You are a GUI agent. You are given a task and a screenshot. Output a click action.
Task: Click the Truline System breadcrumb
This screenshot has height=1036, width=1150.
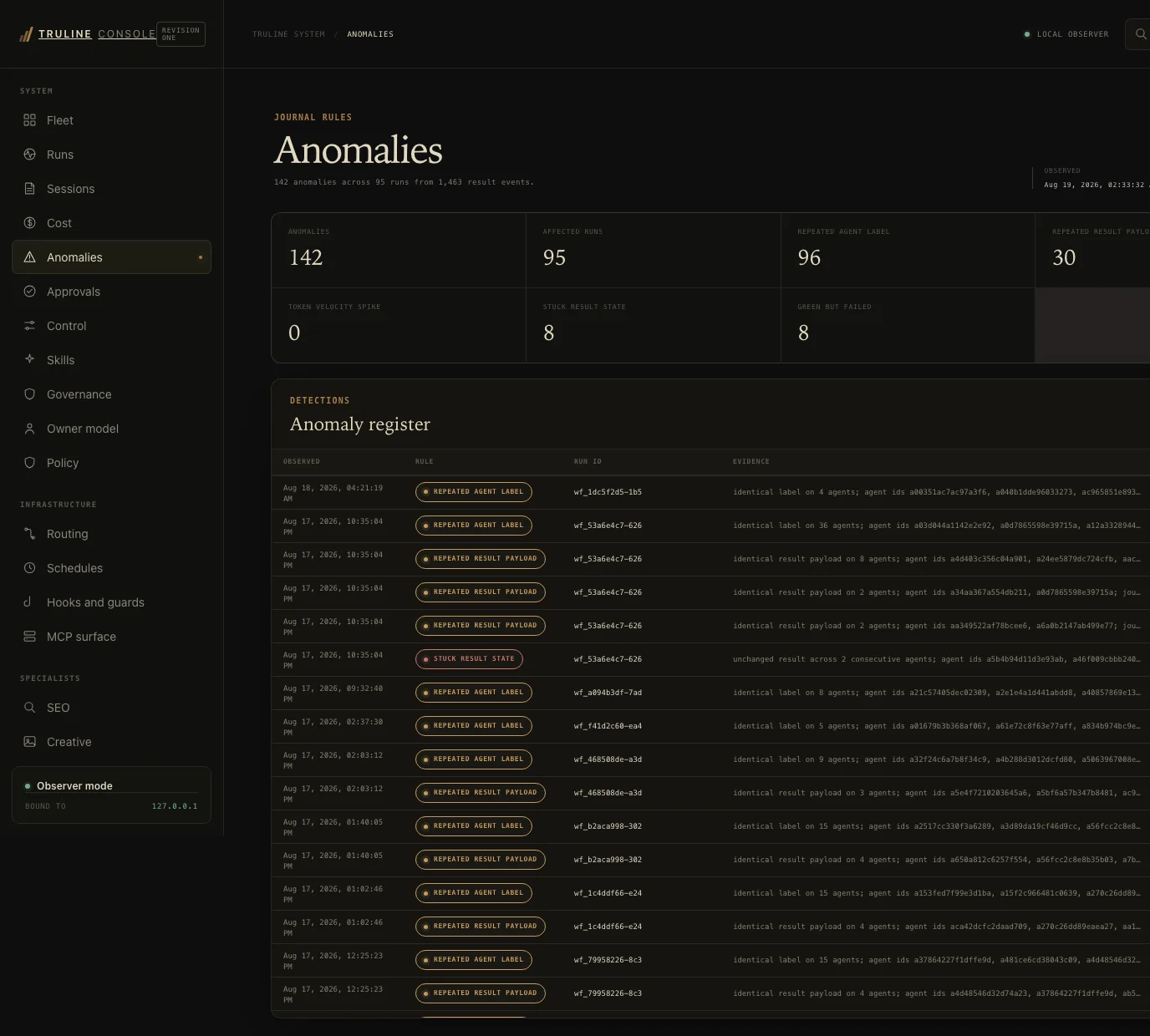click(x=288, y=34)
